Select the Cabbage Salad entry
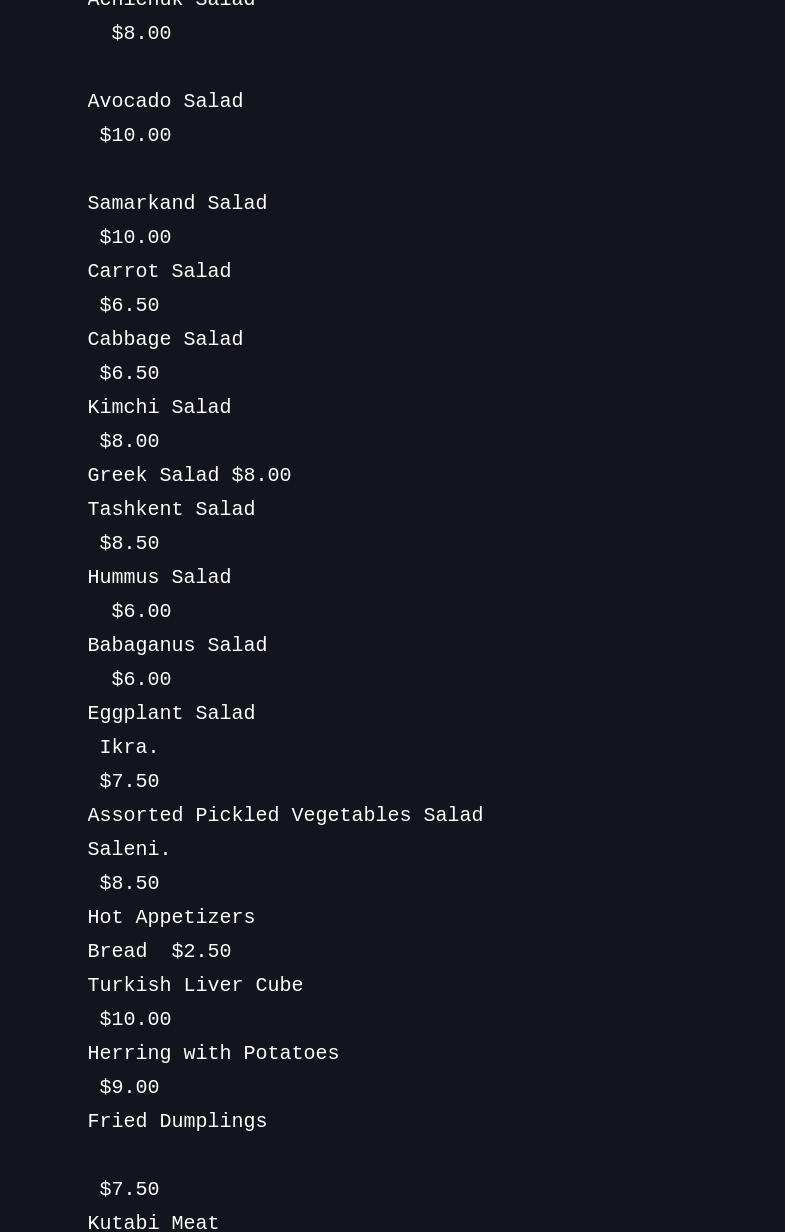Viewport: 785px width, 1232px height. coord(165,339)
